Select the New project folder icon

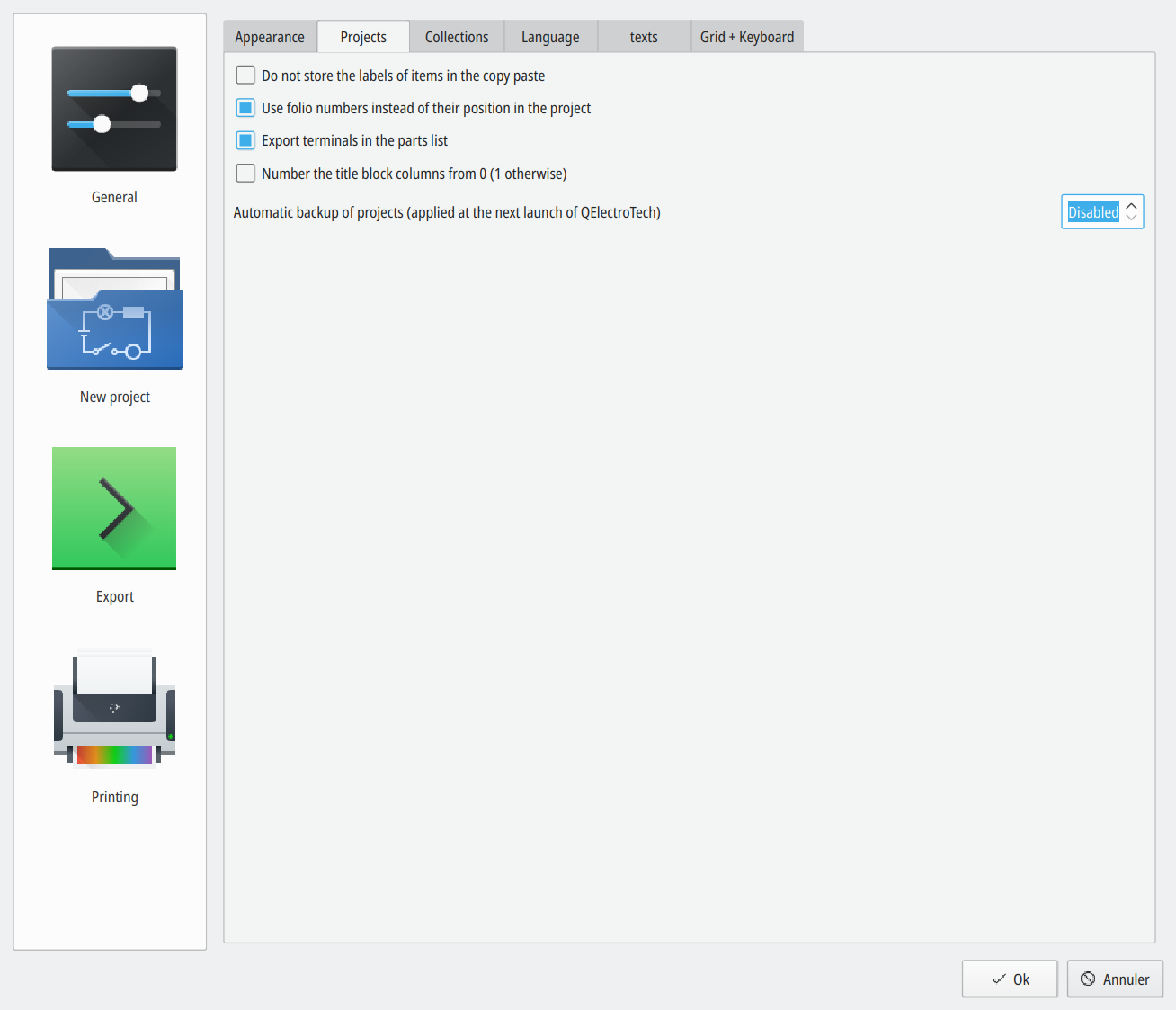[114, 309]
